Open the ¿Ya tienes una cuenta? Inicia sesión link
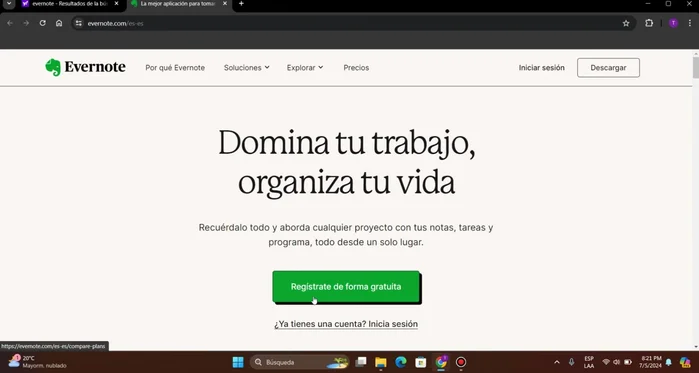 click(x=346, y=324)
